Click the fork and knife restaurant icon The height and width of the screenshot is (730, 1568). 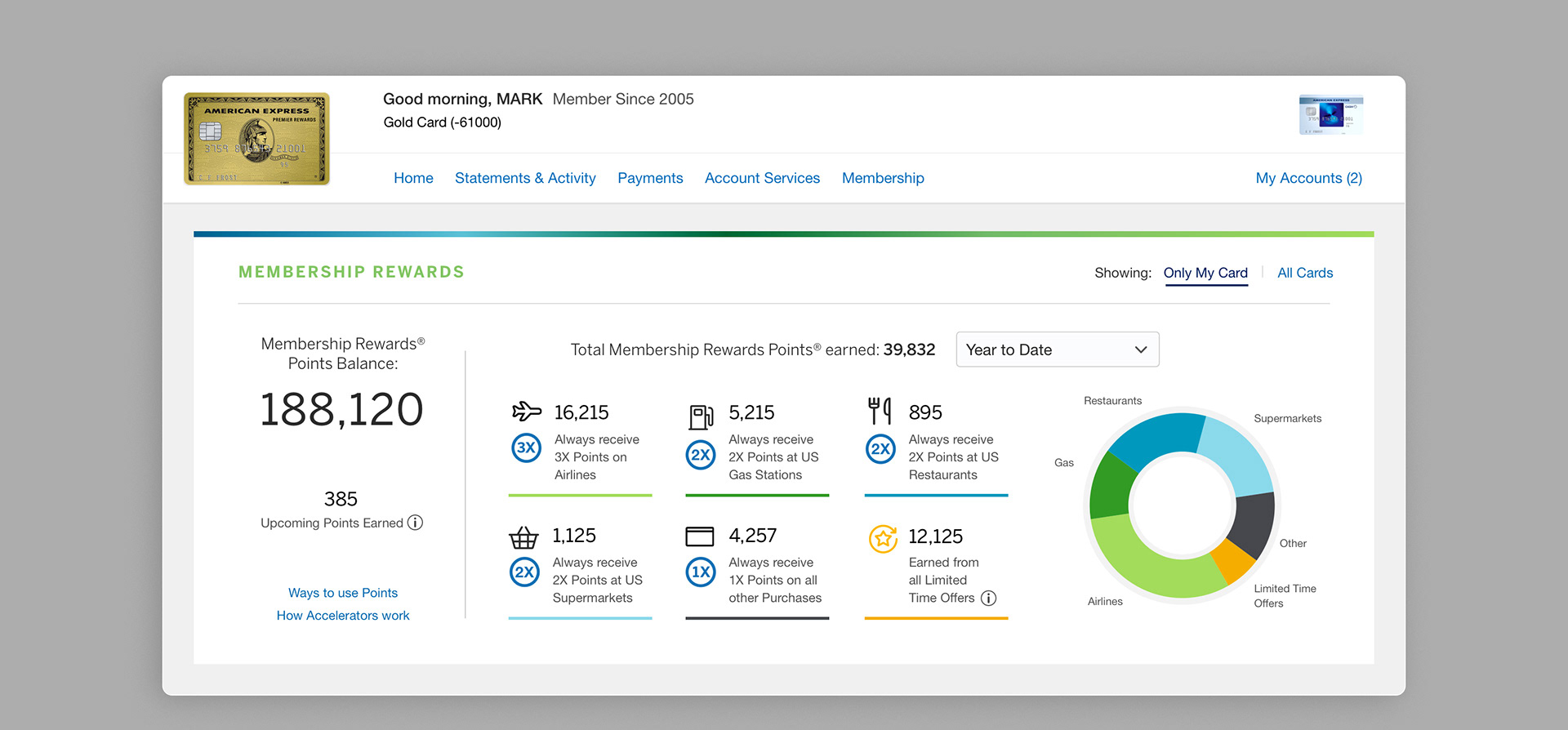tap(880, 410)
